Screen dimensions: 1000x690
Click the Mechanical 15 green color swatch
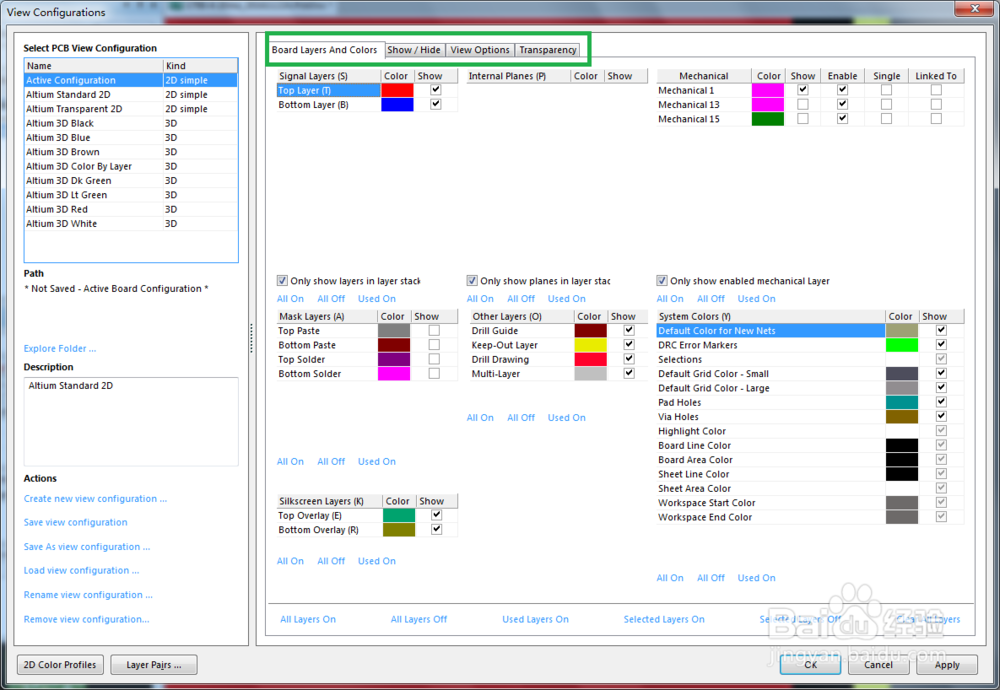point(768,119)
